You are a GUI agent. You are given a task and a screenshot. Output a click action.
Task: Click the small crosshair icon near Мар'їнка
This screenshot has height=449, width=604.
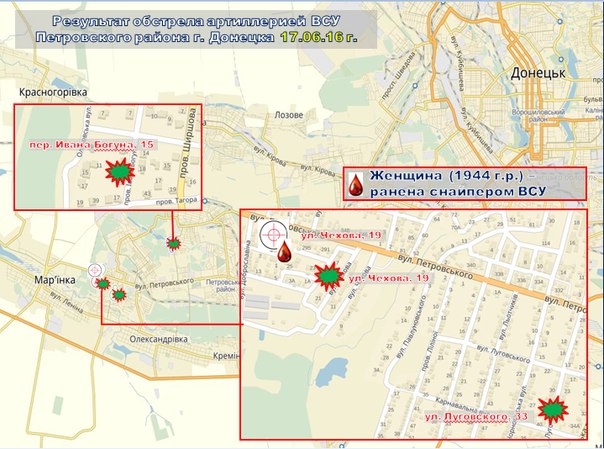(96, 270)
